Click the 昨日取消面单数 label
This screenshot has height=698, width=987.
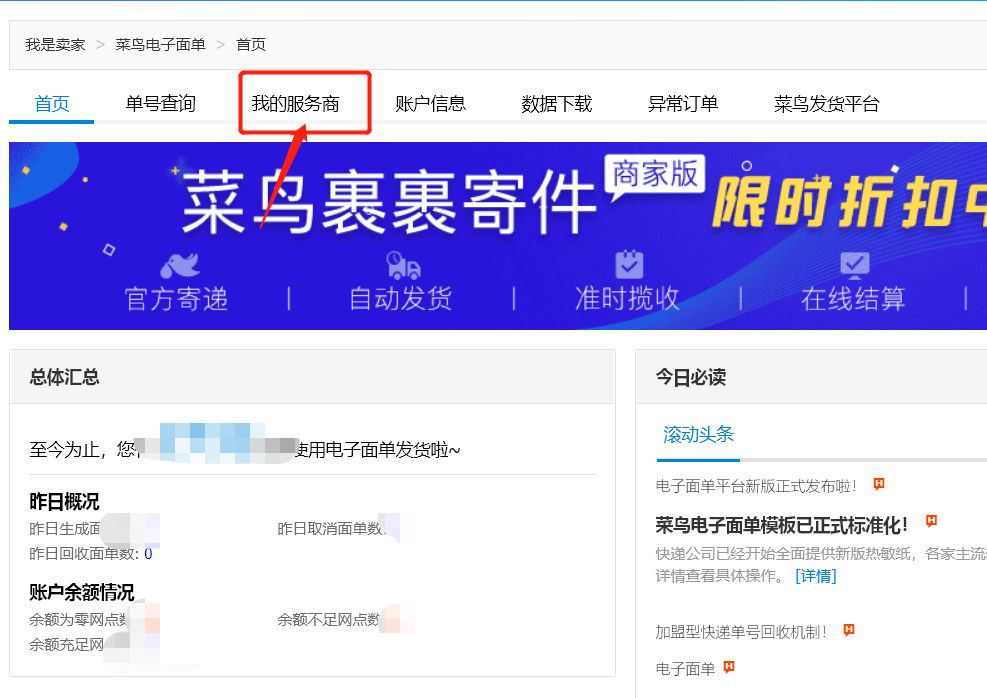pos(332,529)
